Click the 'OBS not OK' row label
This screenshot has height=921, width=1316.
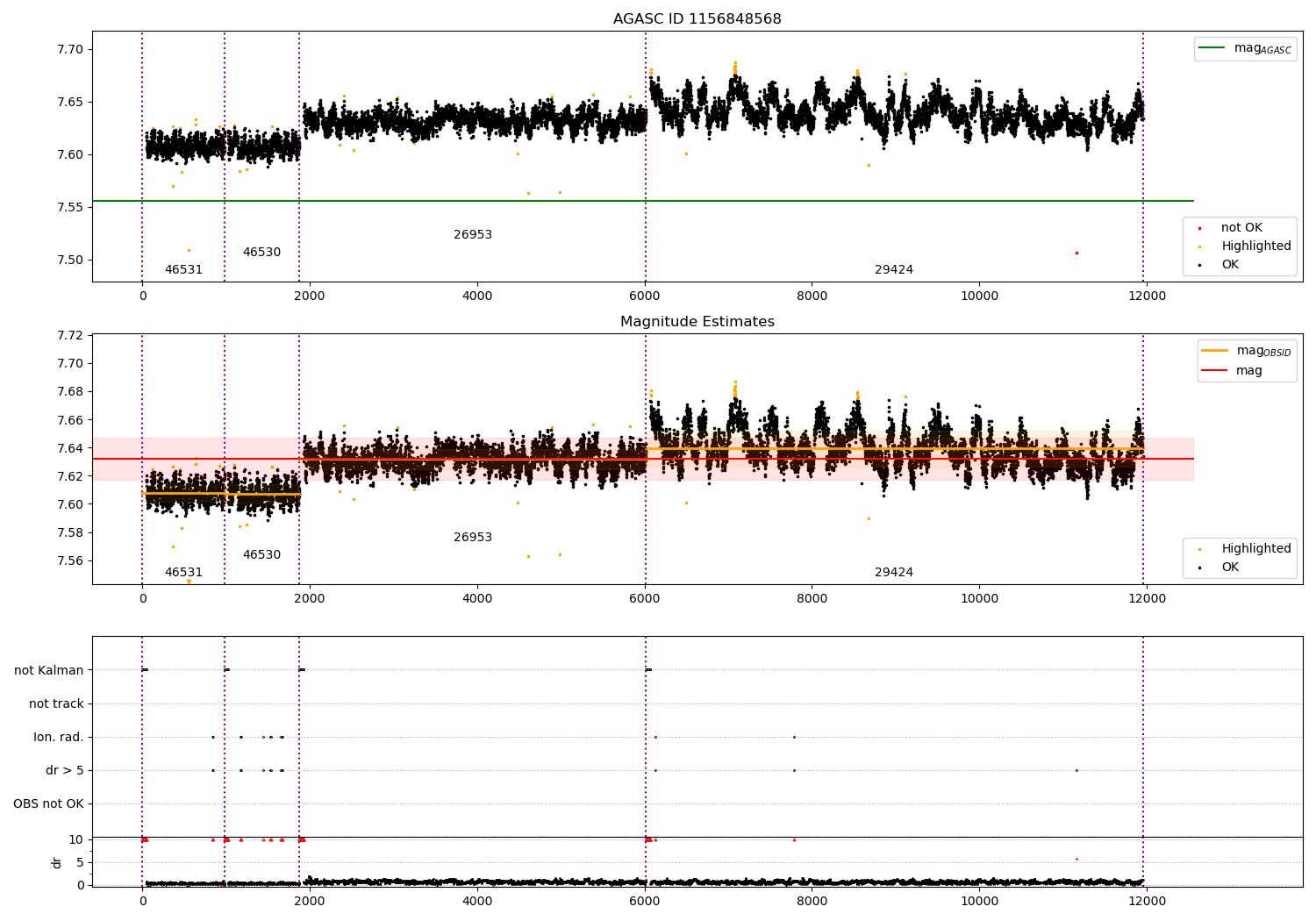pos(49,804)
